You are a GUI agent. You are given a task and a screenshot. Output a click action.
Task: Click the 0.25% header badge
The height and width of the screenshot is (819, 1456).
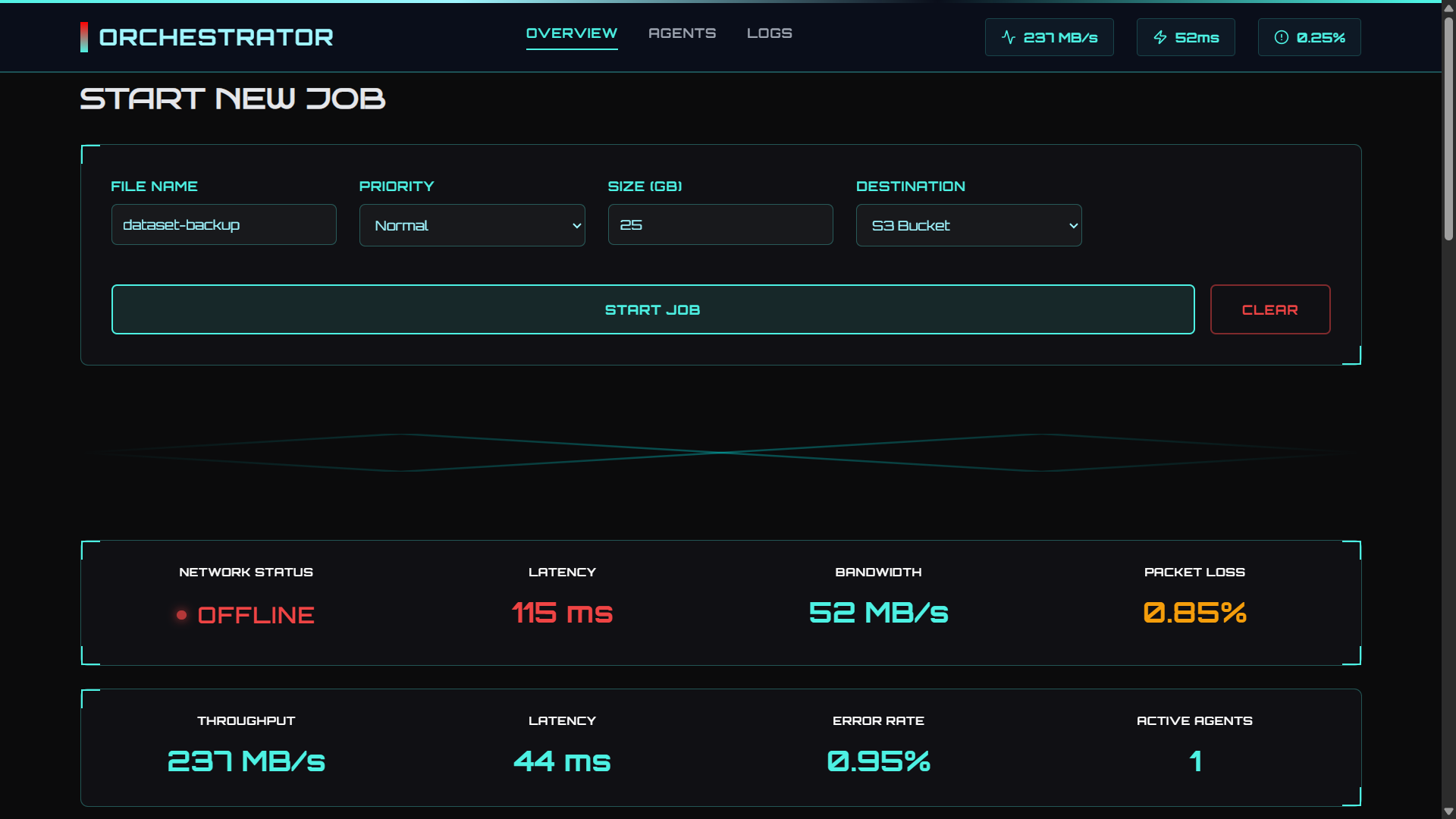coord(1309,37)
